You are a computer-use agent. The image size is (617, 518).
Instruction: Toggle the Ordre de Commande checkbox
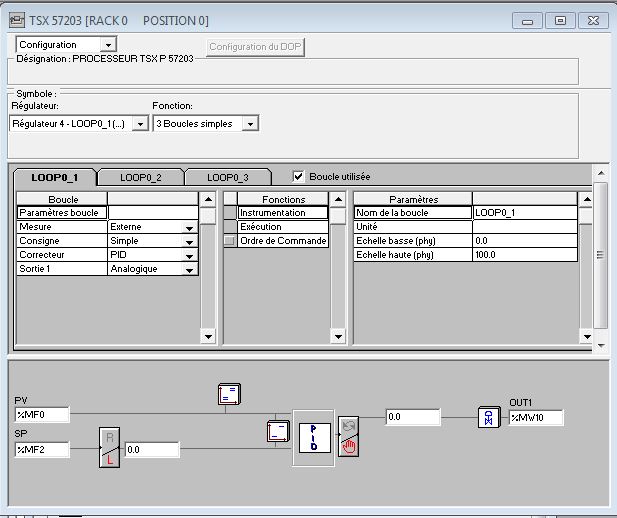230,241
